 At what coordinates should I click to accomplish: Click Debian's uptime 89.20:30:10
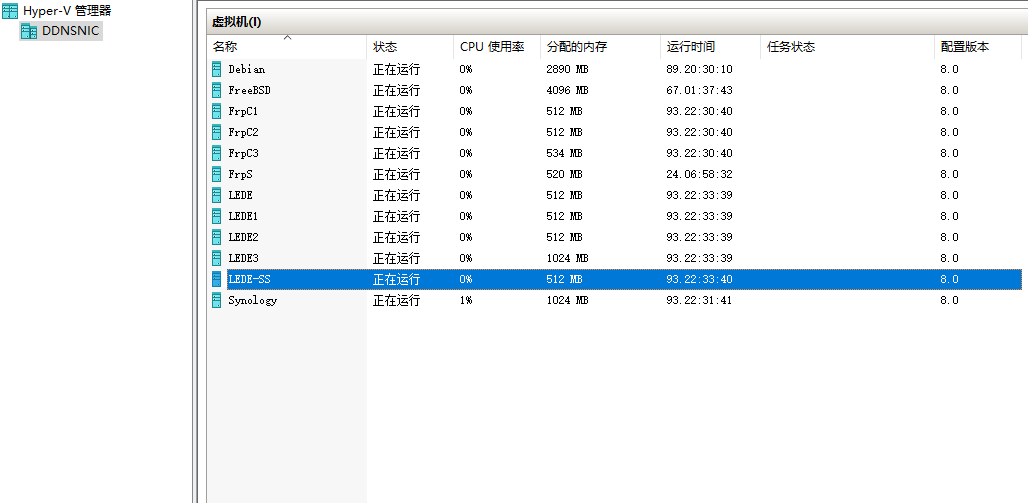pos(700,69)
